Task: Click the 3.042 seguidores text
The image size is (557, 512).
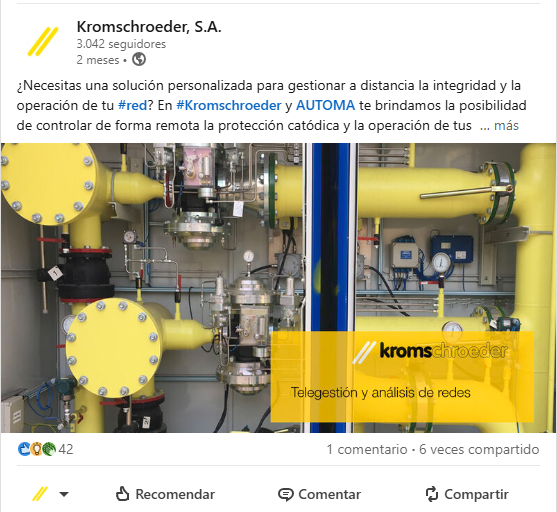Action: [121, 44]
